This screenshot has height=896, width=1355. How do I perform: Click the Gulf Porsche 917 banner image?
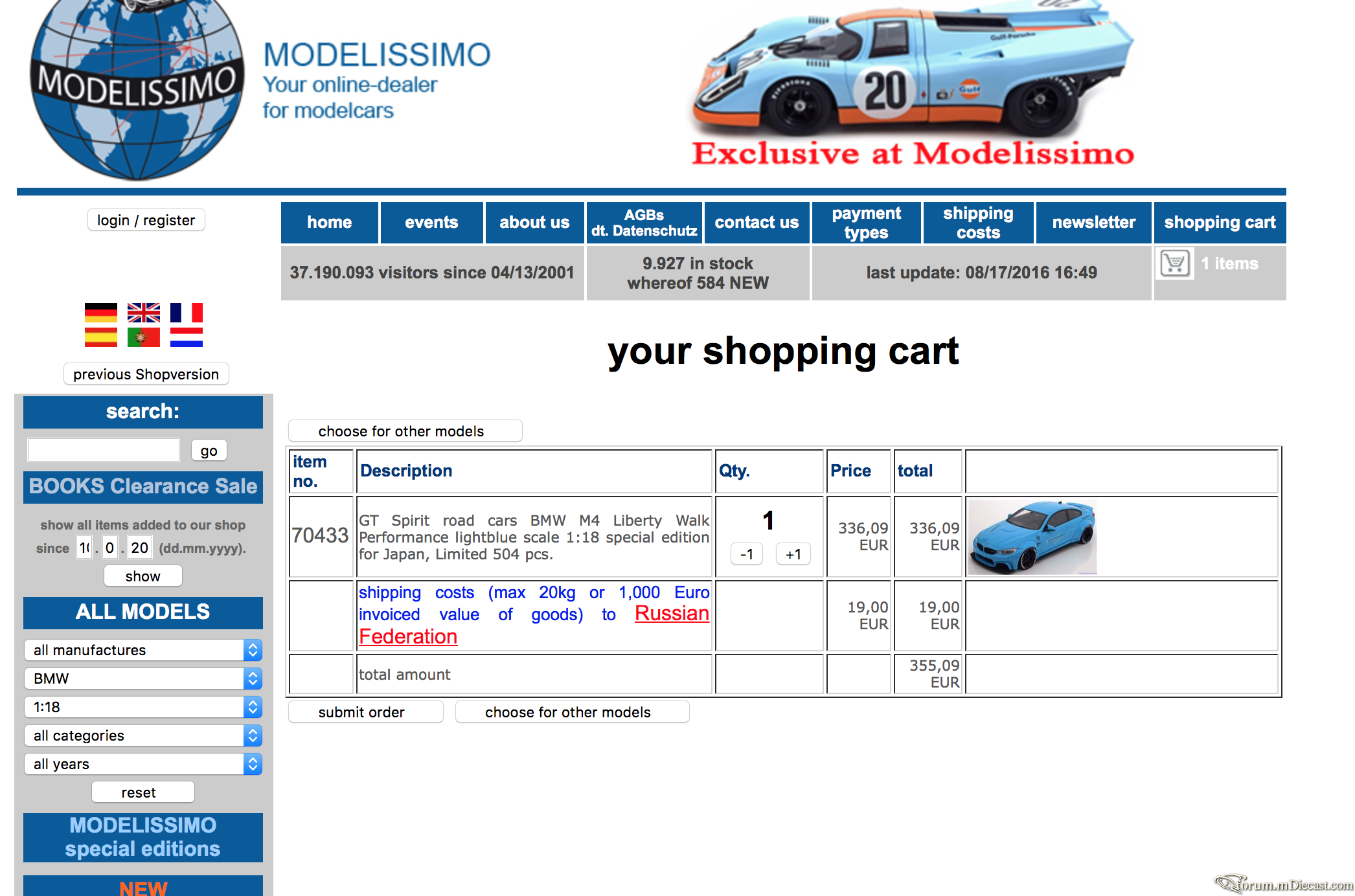point(913,84)
